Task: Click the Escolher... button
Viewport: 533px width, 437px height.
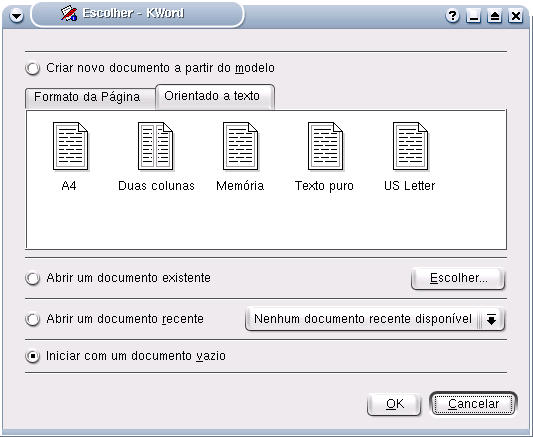Action: [458, 279]
